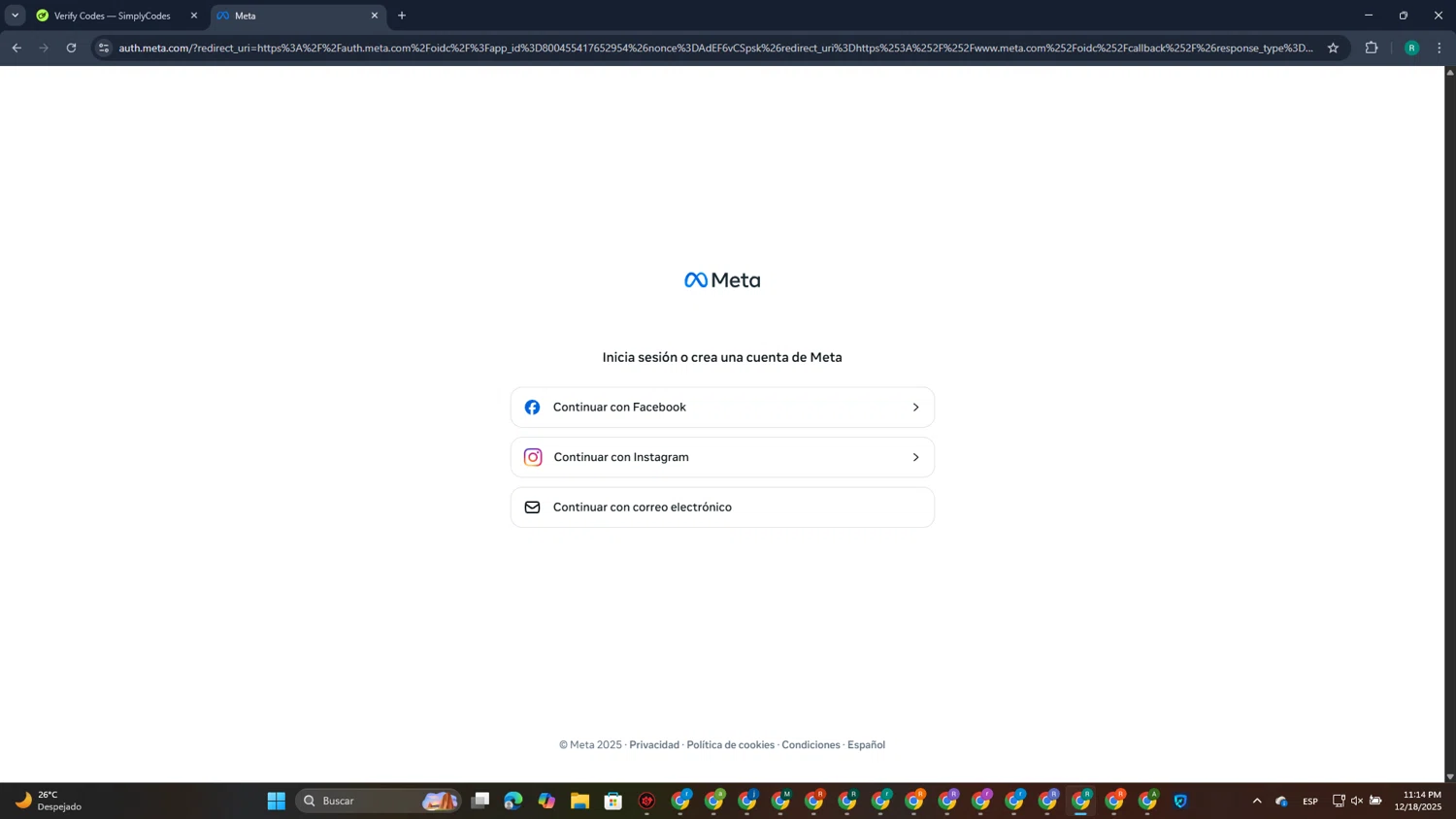
Task: Click the battery tray icon
Action: click(1375, 801)
